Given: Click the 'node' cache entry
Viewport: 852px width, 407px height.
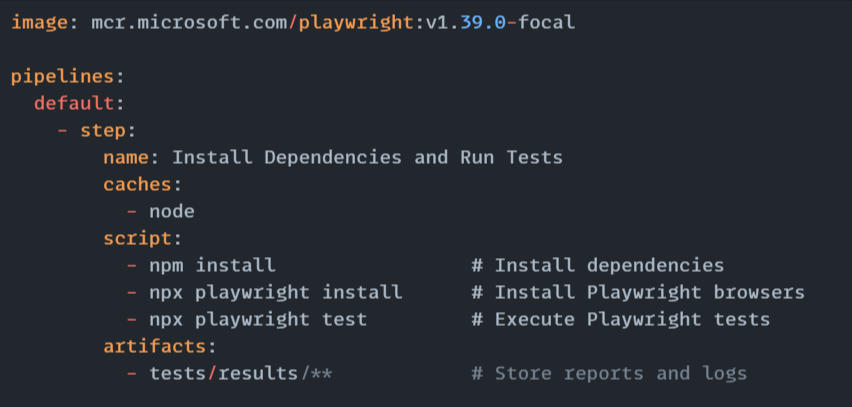Looking at the screenshot, I should coord(172,211).
